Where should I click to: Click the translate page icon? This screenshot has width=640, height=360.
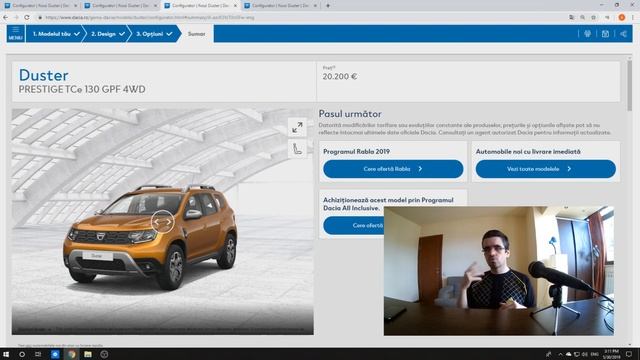[571, 18]
